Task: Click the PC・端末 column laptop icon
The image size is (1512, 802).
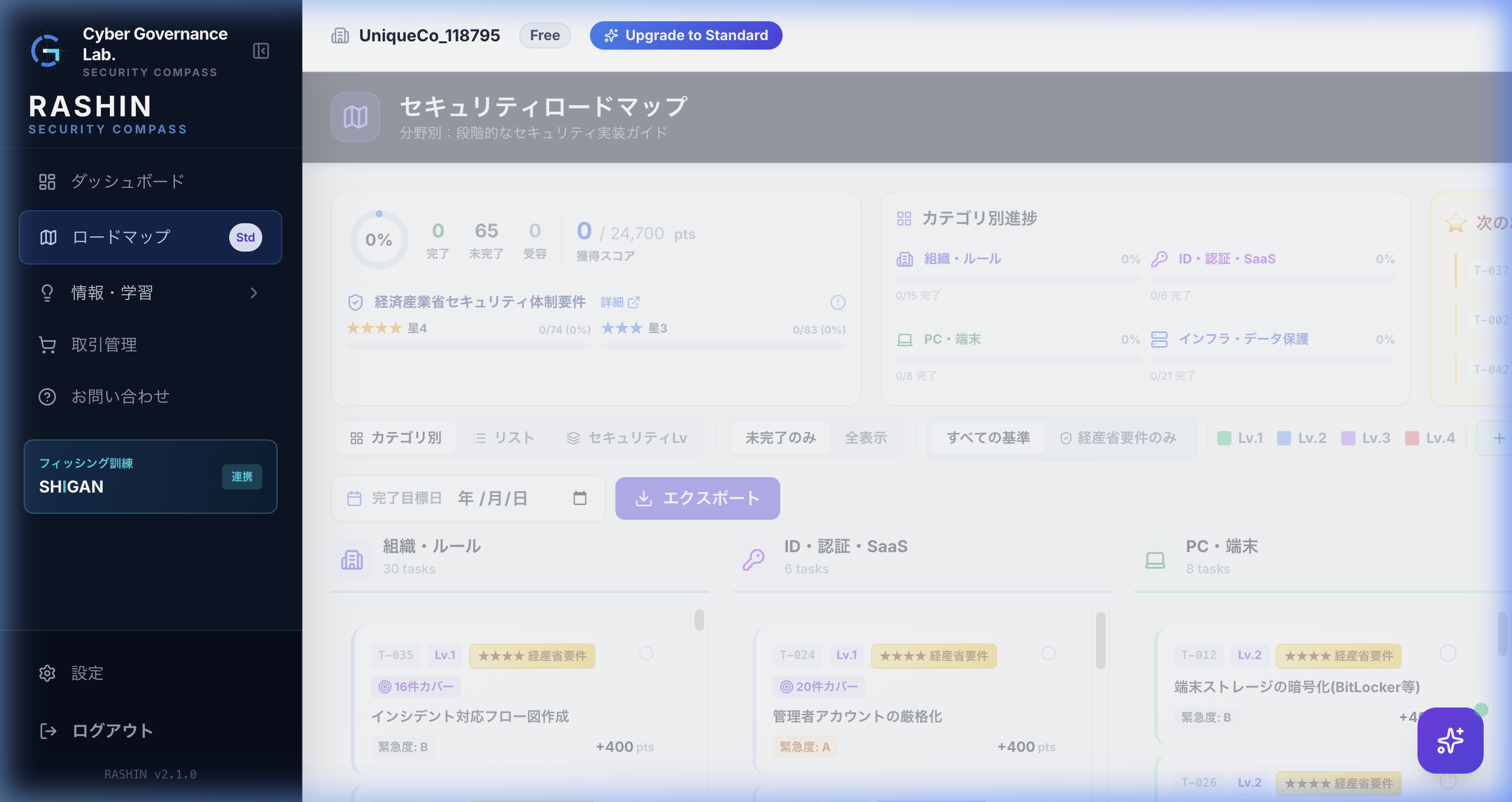Action: click(1155, 560)
